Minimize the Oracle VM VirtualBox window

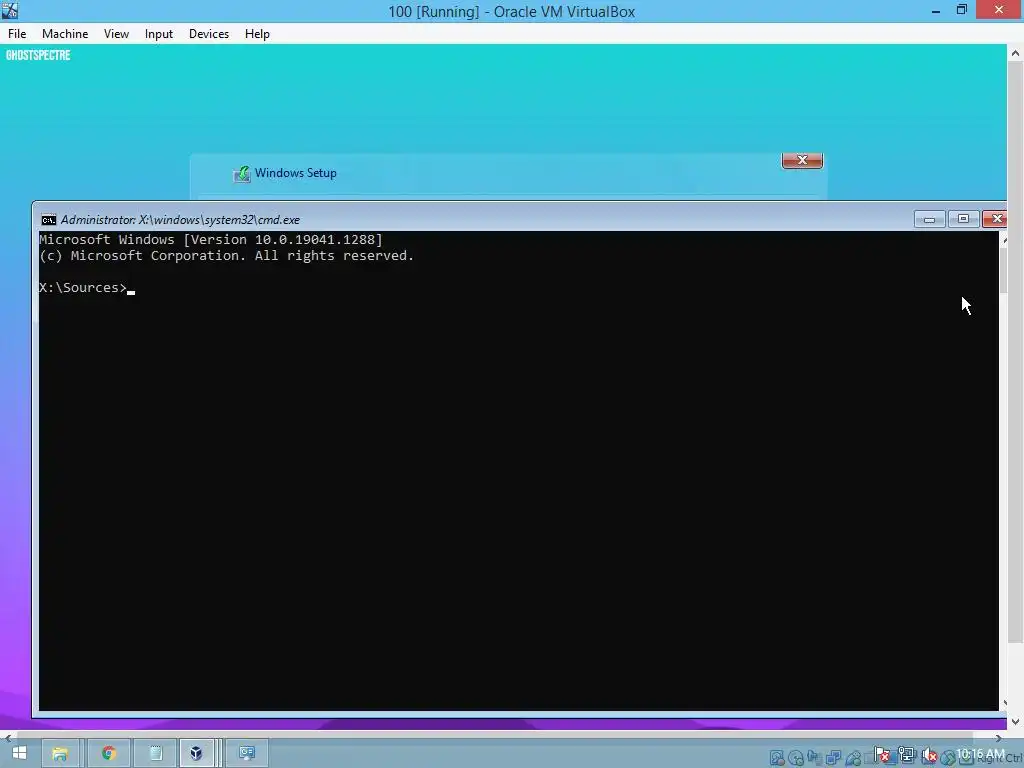tap(936, 10)
